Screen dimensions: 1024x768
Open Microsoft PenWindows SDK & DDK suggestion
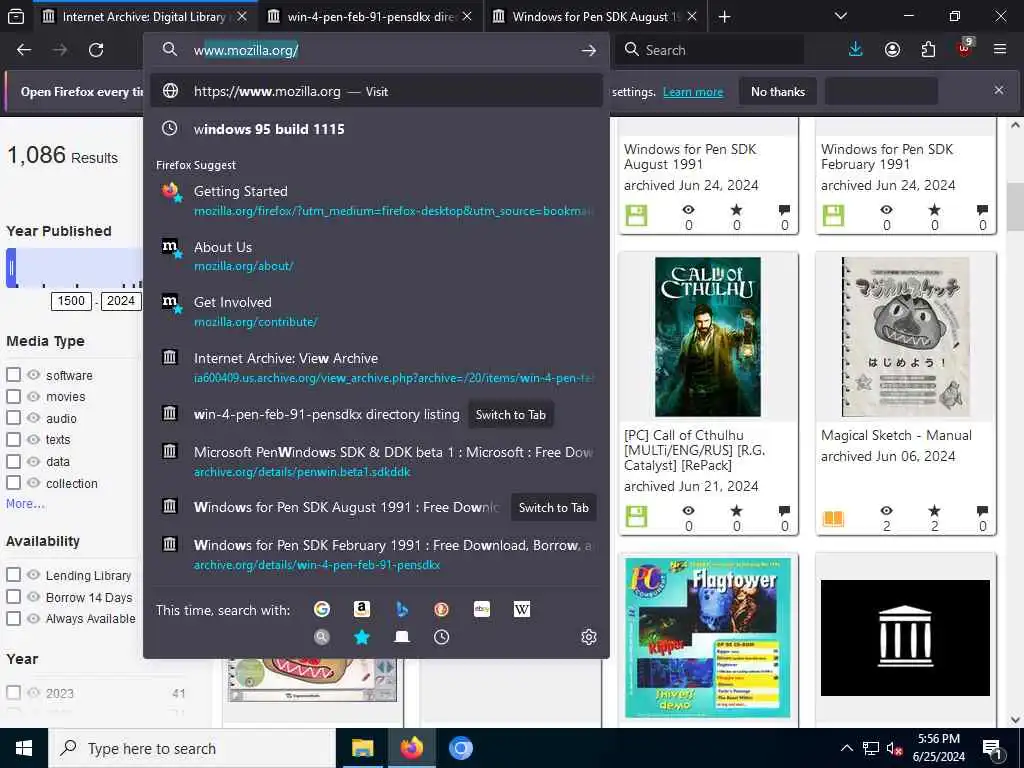376,461
